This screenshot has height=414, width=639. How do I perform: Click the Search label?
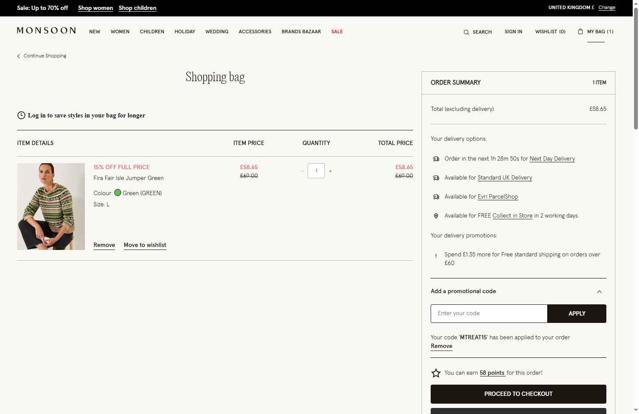tap(483, 32)
